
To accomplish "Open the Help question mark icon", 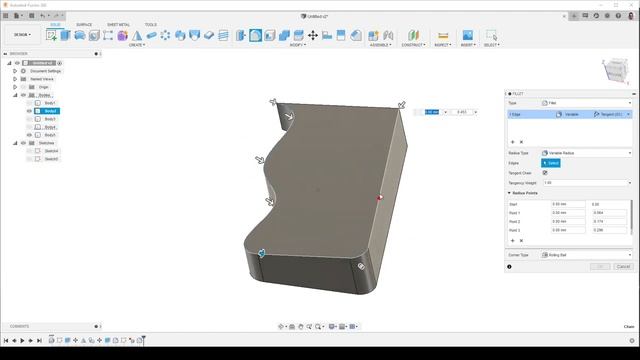I will pos(618,16).
